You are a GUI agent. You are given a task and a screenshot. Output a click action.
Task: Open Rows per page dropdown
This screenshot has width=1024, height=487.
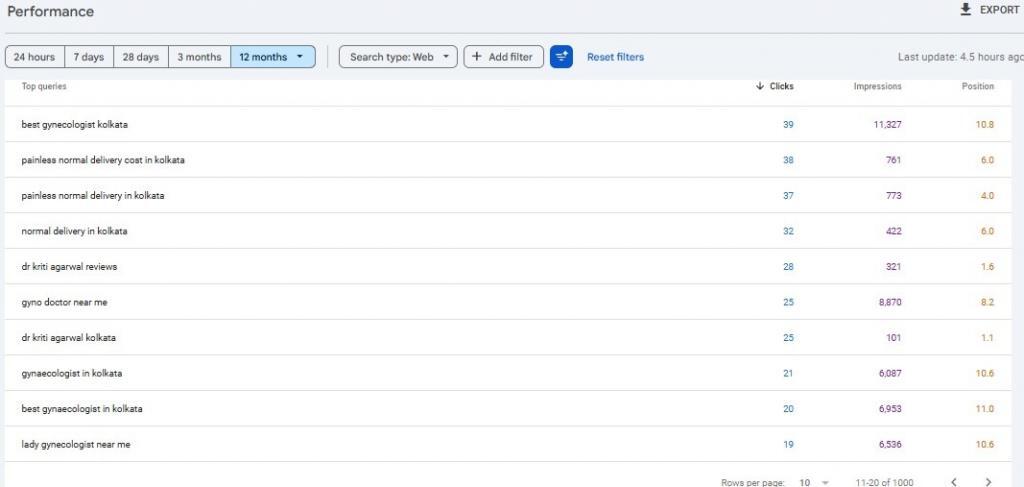814,482
